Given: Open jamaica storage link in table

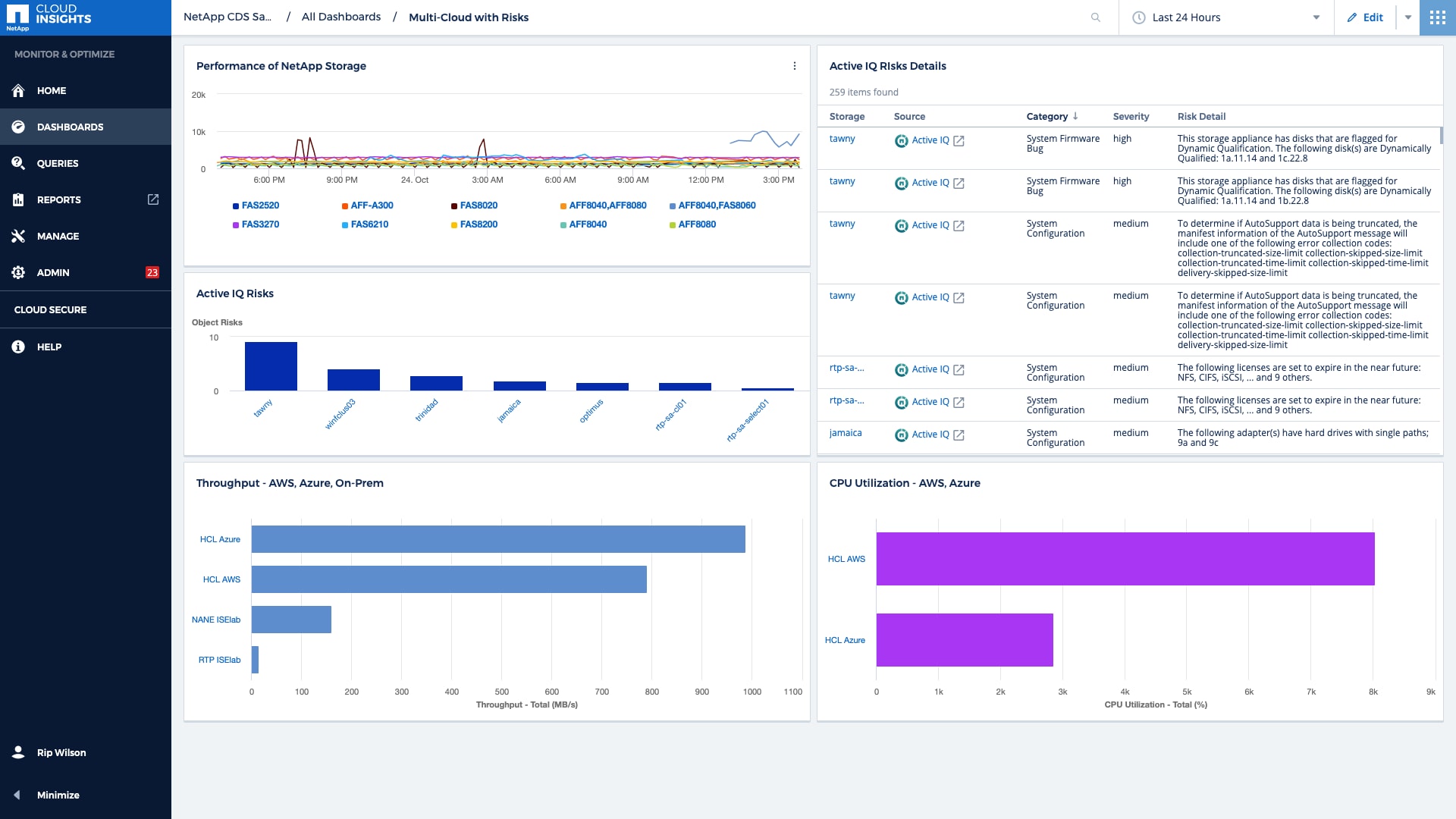Looking at the screenshot, I should coord(846,433).
